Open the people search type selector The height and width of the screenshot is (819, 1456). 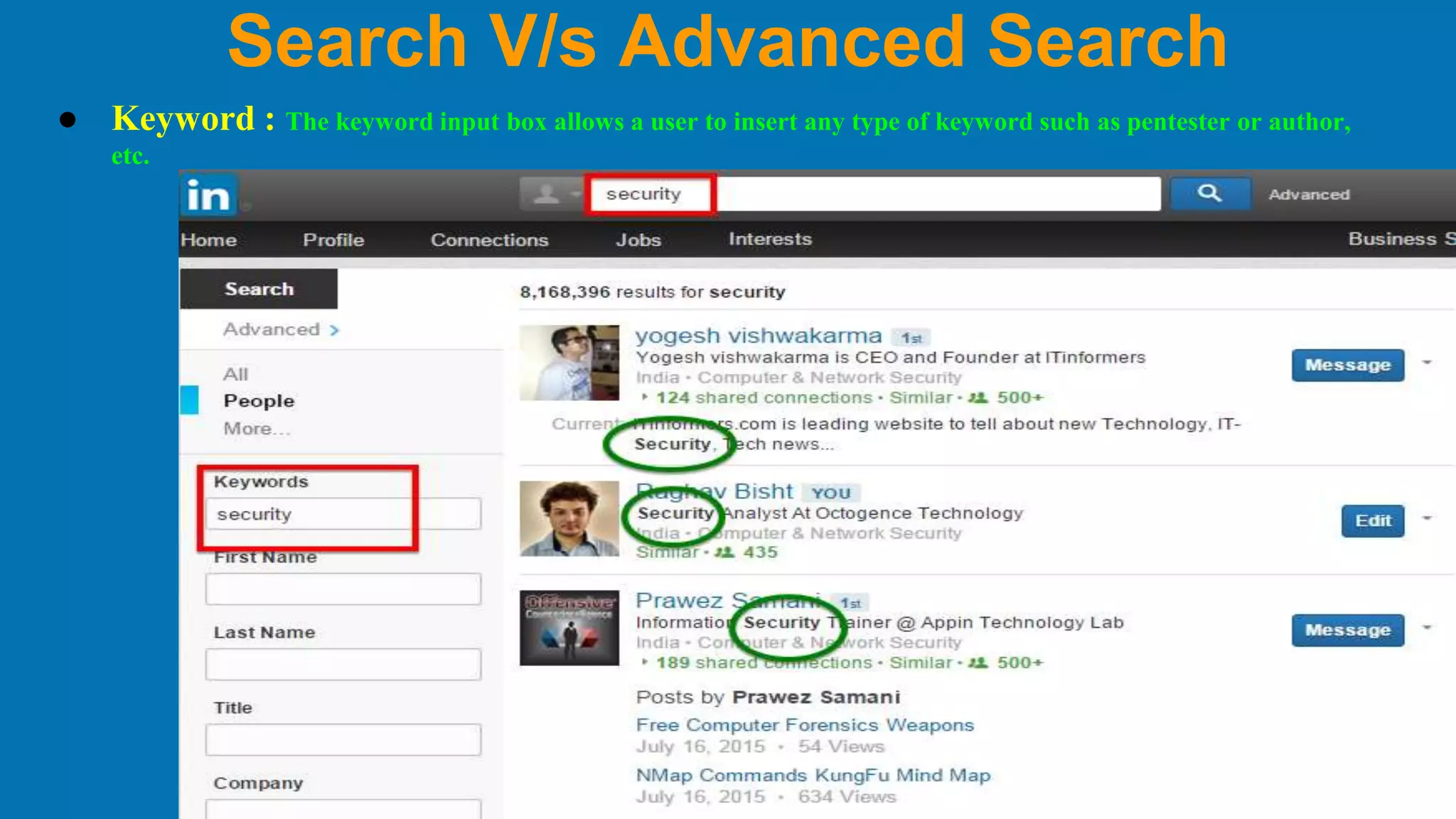tap(552, 193)
